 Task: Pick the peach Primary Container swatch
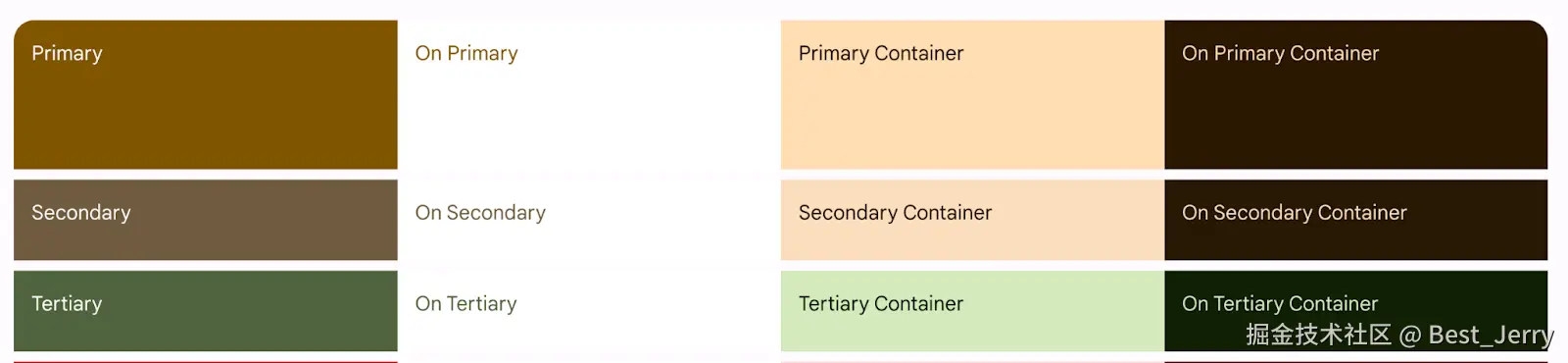click(972, 94)
